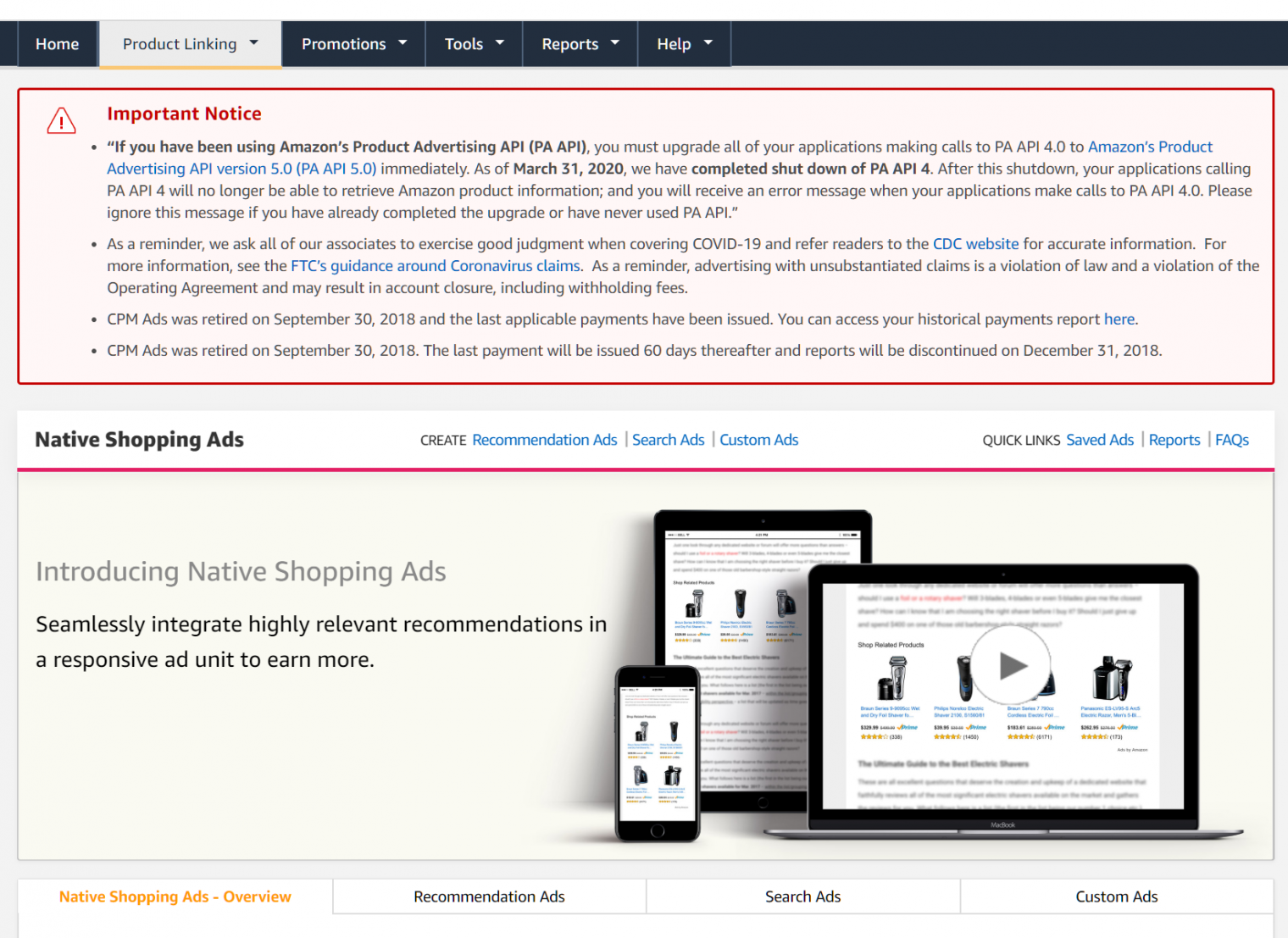Create Search Ads via the header link

669,440
